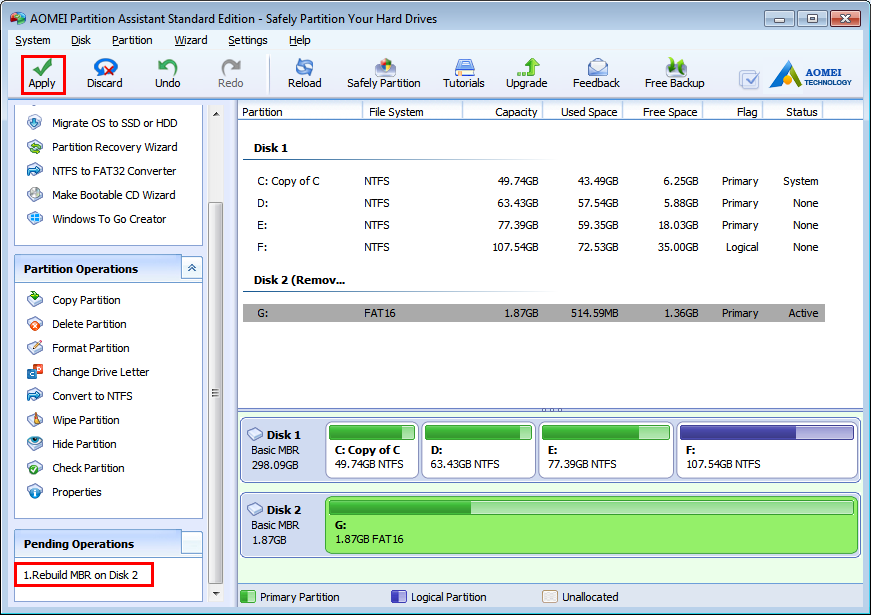The image size is (871, 615).
Task: Click the Primary Partition legend swatch
Action: tap(248, 597)
